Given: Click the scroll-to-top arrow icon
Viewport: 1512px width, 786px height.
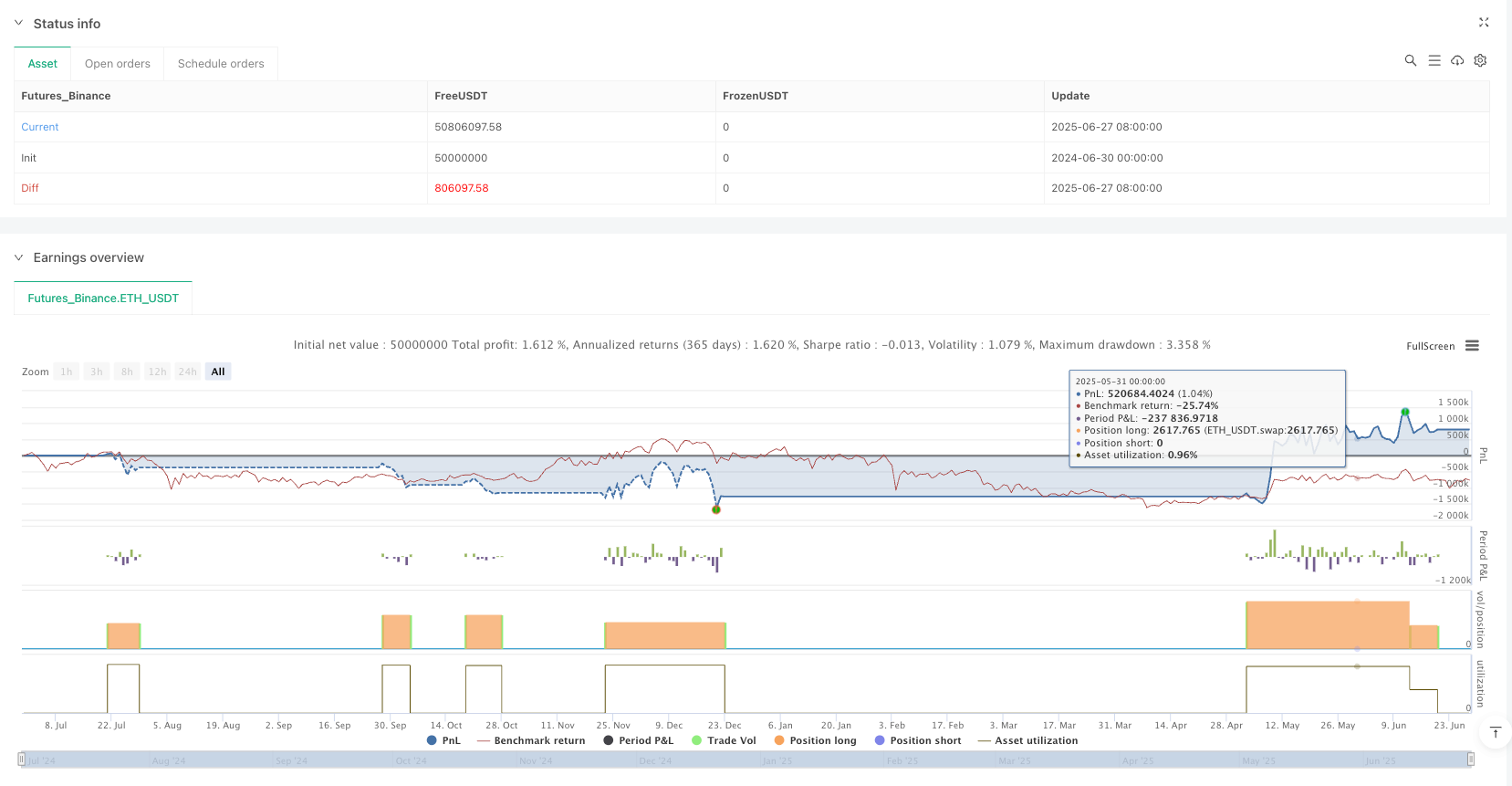Looking at the screenshot, I should pos(1495,732).
